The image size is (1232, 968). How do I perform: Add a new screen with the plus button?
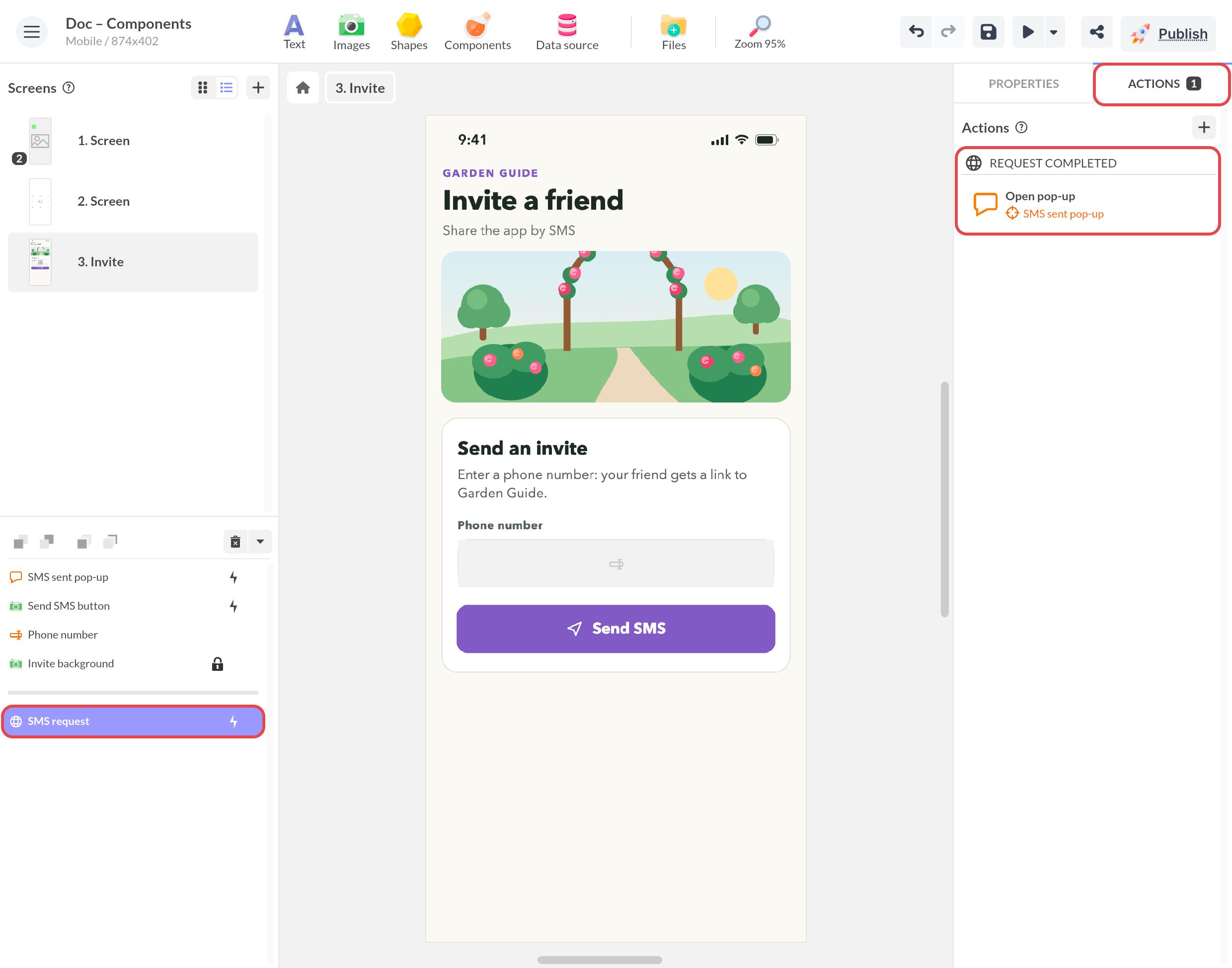258,88
